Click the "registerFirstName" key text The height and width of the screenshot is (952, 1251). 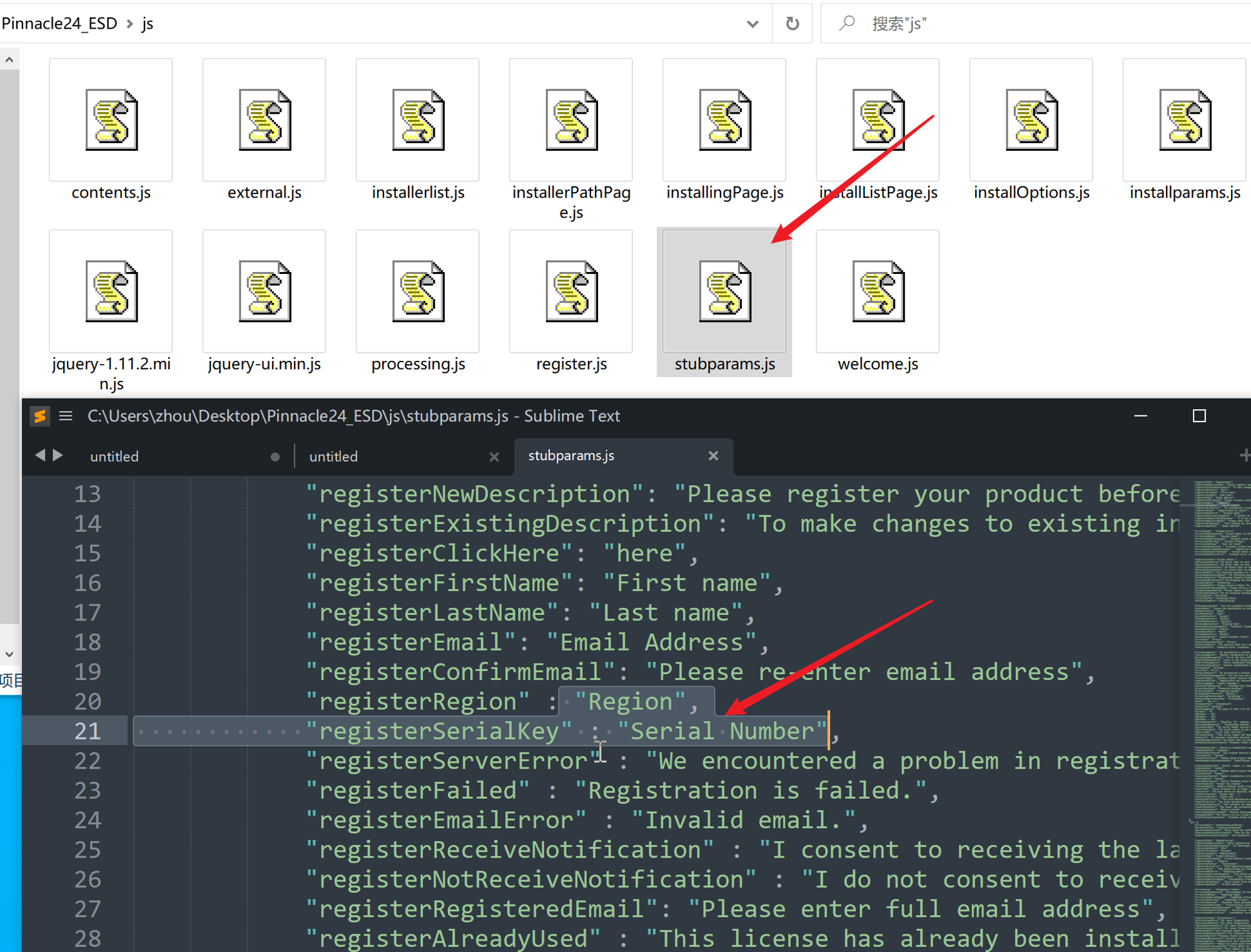point(439,583)
